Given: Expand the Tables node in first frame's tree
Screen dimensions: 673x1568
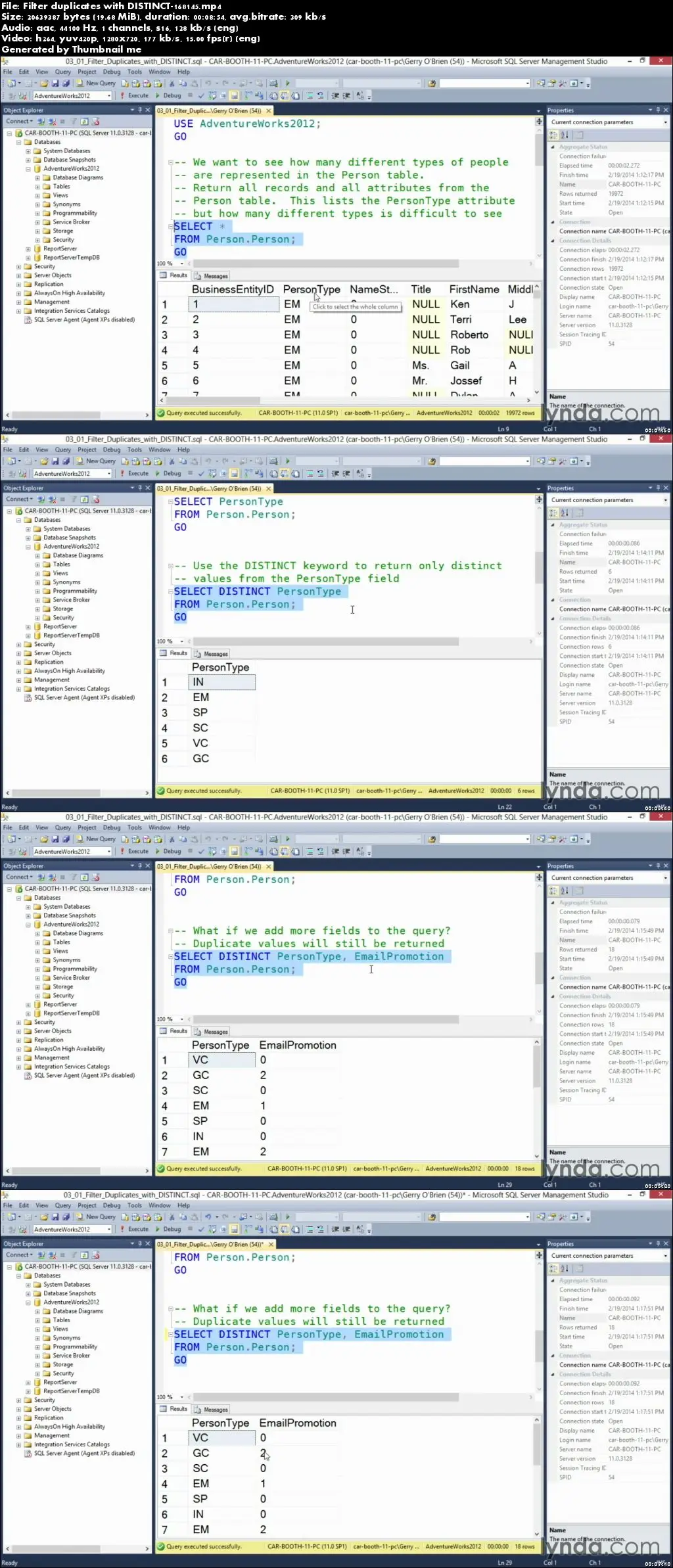Looking at the screenshot, I should pyautogui.click(x=37, y=187).
